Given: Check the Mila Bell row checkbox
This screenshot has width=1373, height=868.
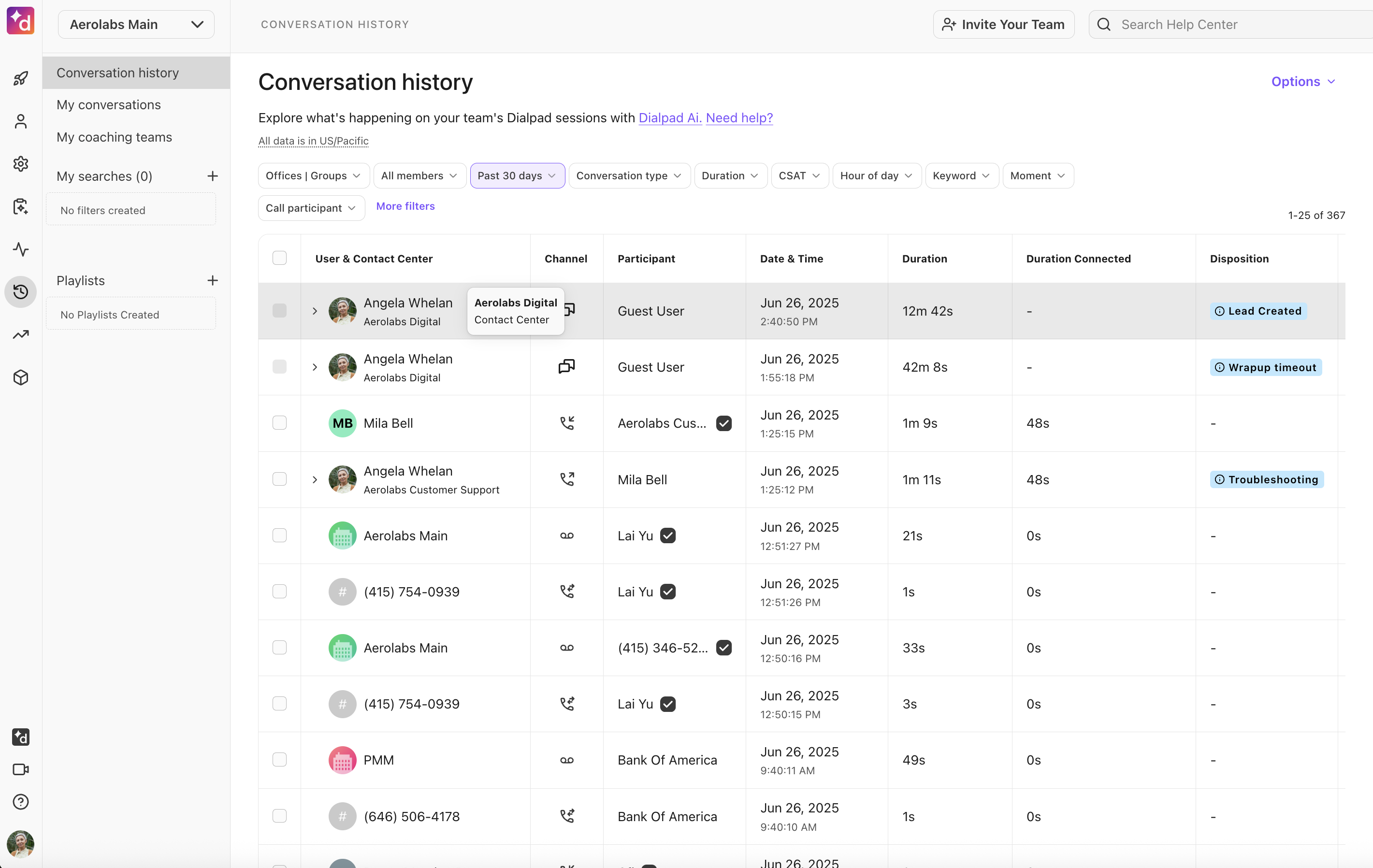Looking at the screenshot, I should pyautogui.click(x=279, y=422).
